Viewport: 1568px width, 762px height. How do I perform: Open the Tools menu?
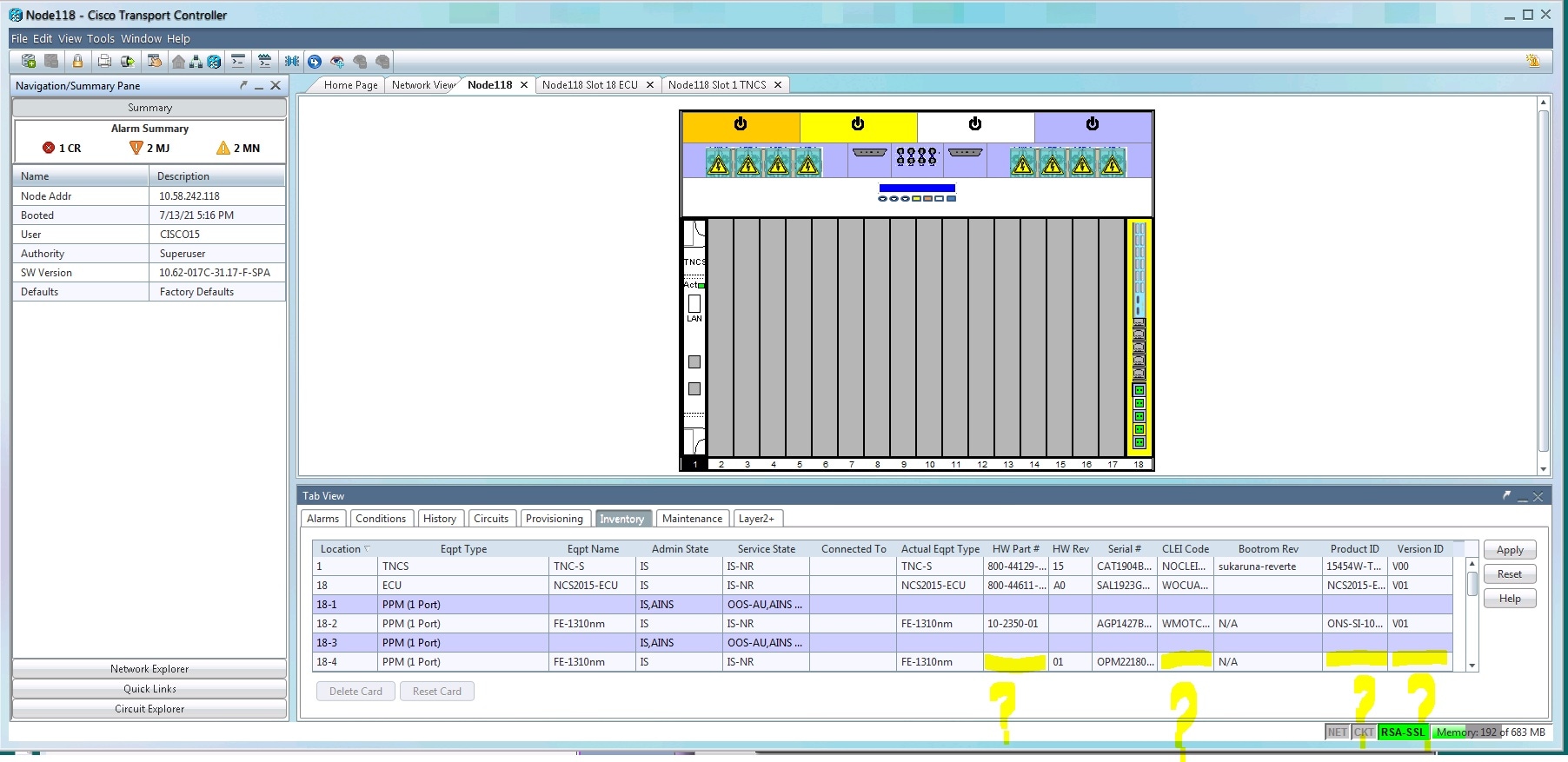[101, 38]
